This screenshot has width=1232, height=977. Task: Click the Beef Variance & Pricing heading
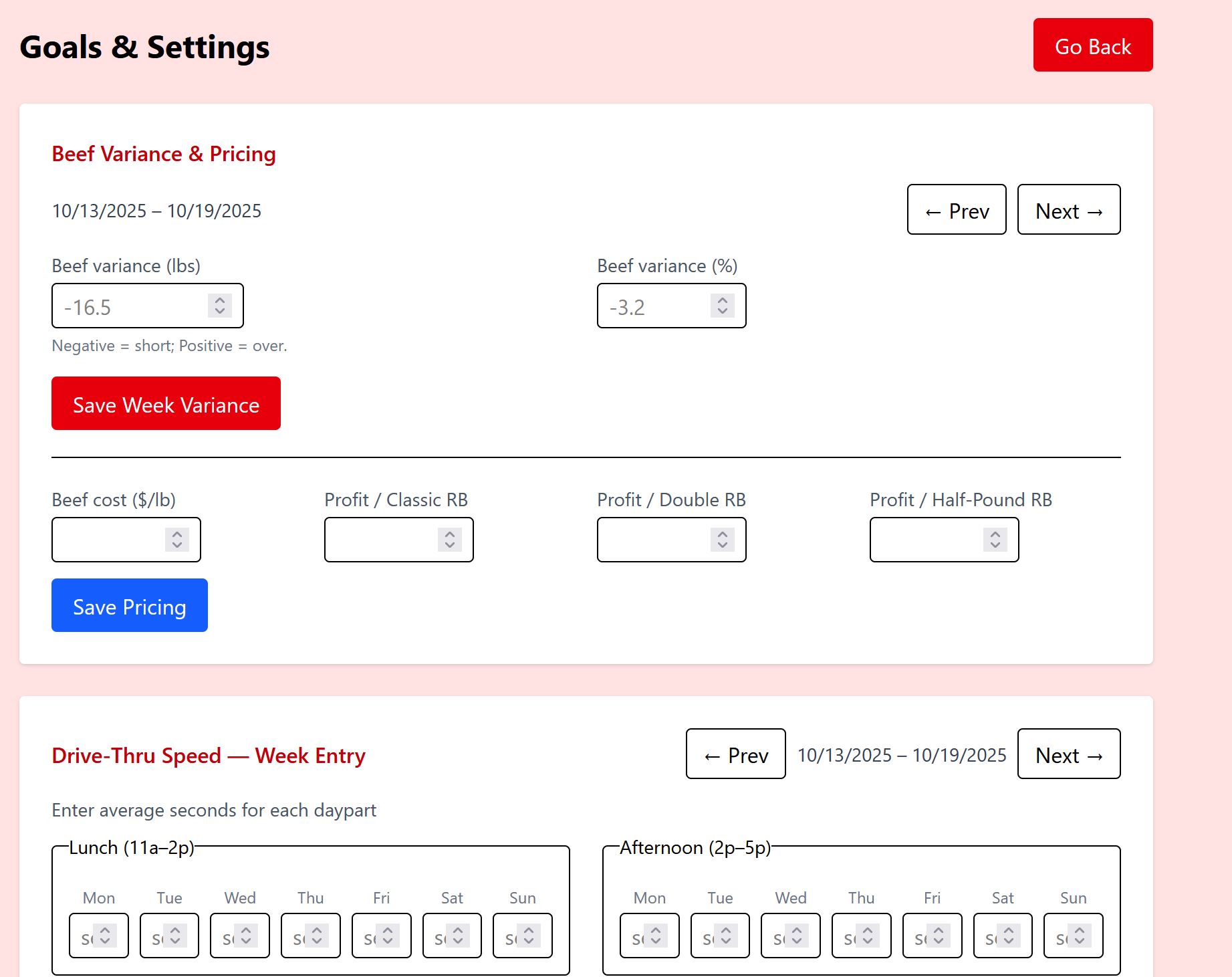click(164, 154)
